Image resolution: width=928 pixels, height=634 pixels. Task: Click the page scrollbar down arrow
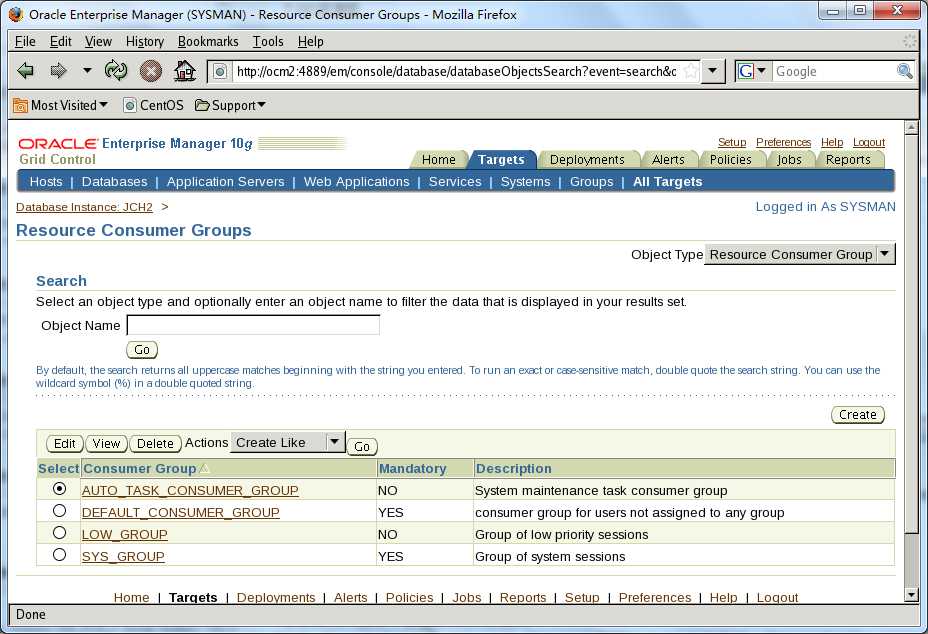click(x=911, y=594)
